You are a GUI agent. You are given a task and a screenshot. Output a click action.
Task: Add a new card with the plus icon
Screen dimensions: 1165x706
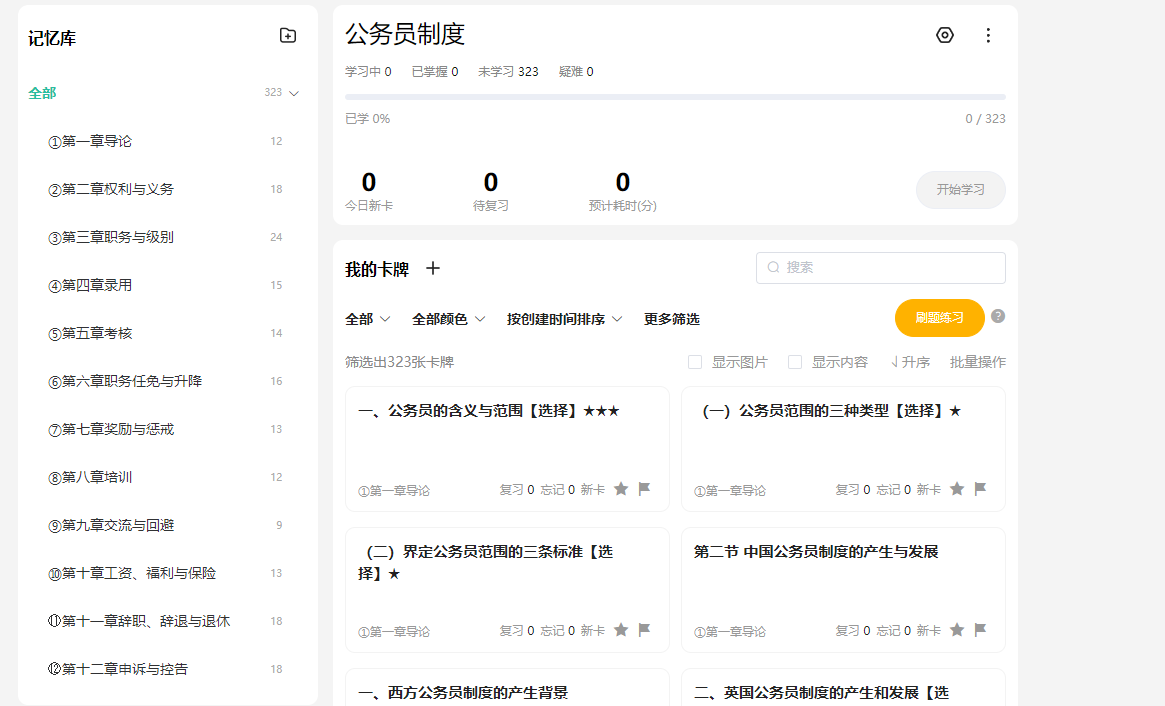coord(432,268)
